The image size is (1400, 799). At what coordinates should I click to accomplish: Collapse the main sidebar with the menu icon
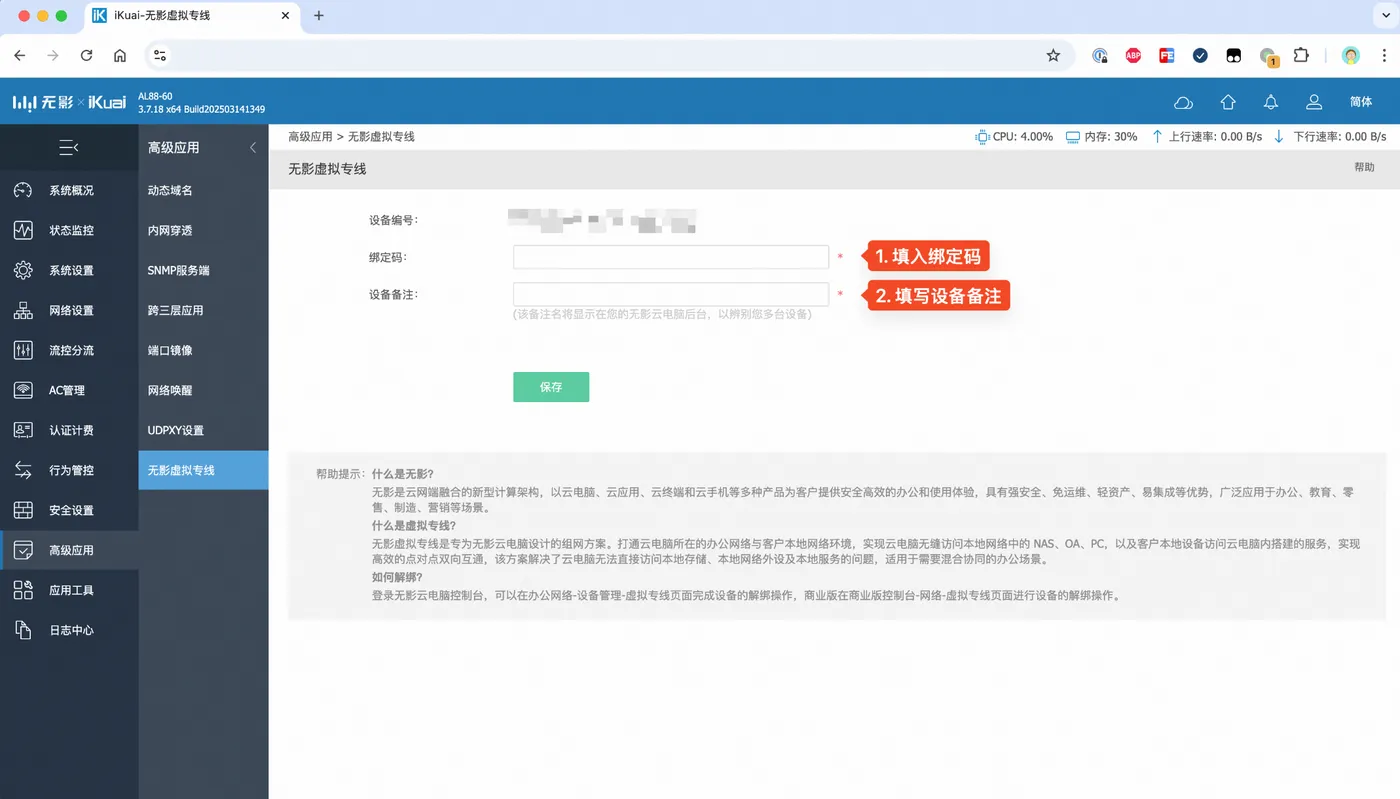click(69, 148)
